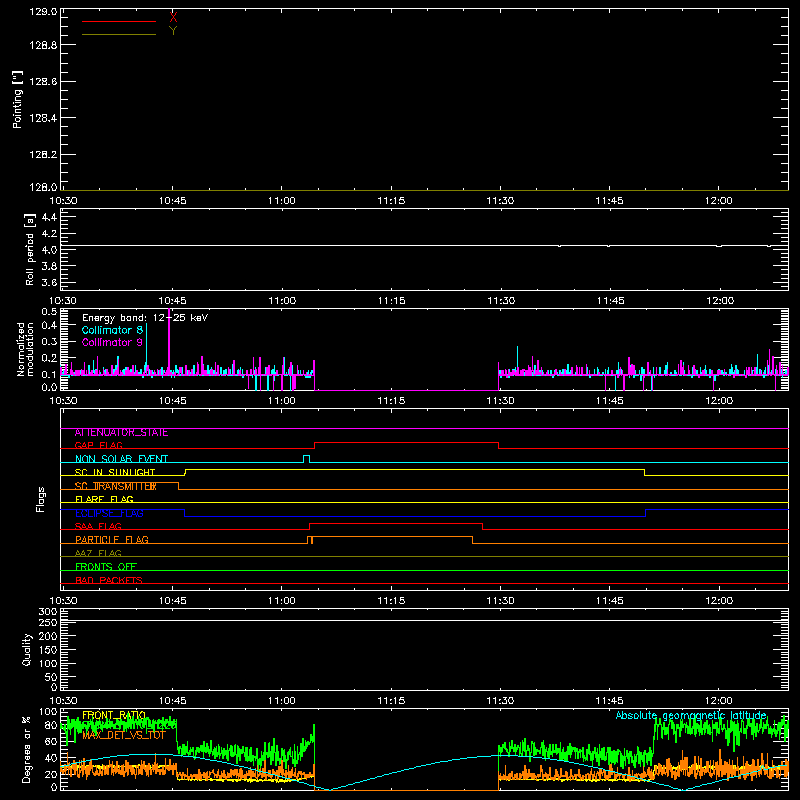Click 12:00 under the Flags panel

pyautogui.click(x=719, y=601)
